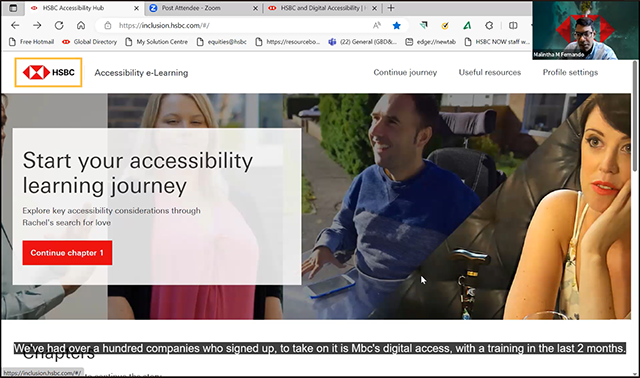The height and width of the screenshot is (378, 640).
Task: Close the HSBC Accessibility Hub tab
Action: click(x=136, y=8)
